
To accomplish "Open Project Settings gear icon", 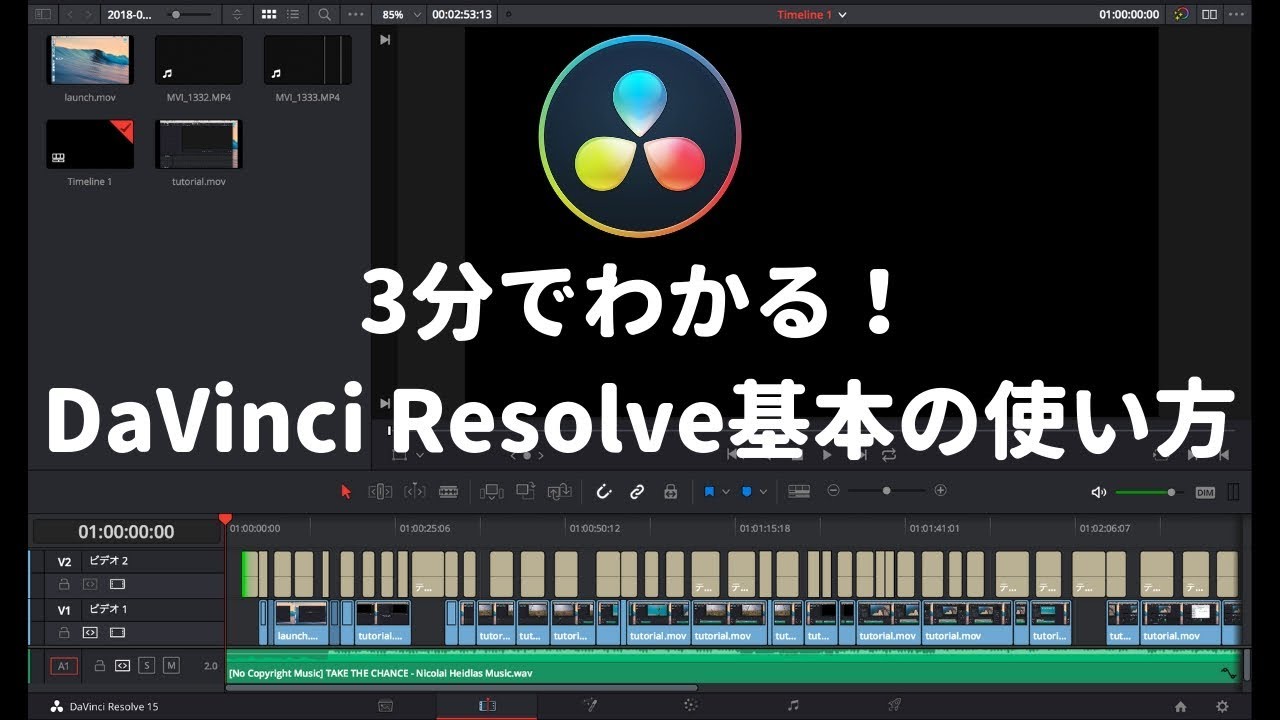I will click(x=1222, y=706).
